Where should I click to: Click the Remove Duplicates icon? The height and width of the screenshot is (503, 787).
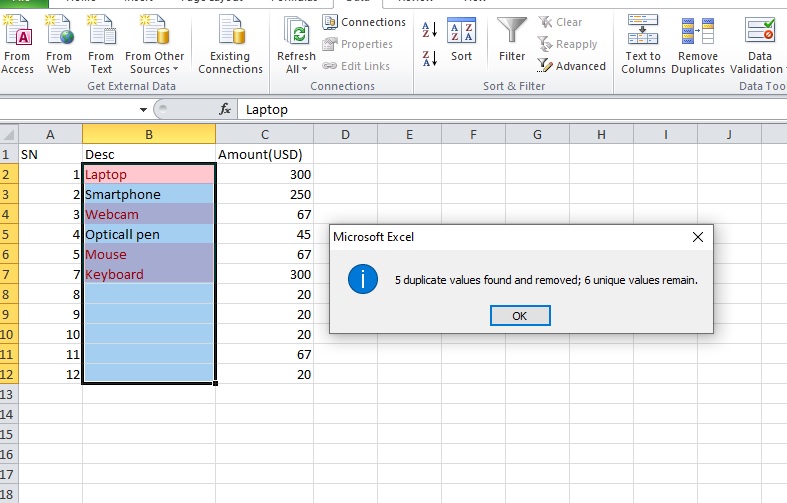tap(698, 31)
